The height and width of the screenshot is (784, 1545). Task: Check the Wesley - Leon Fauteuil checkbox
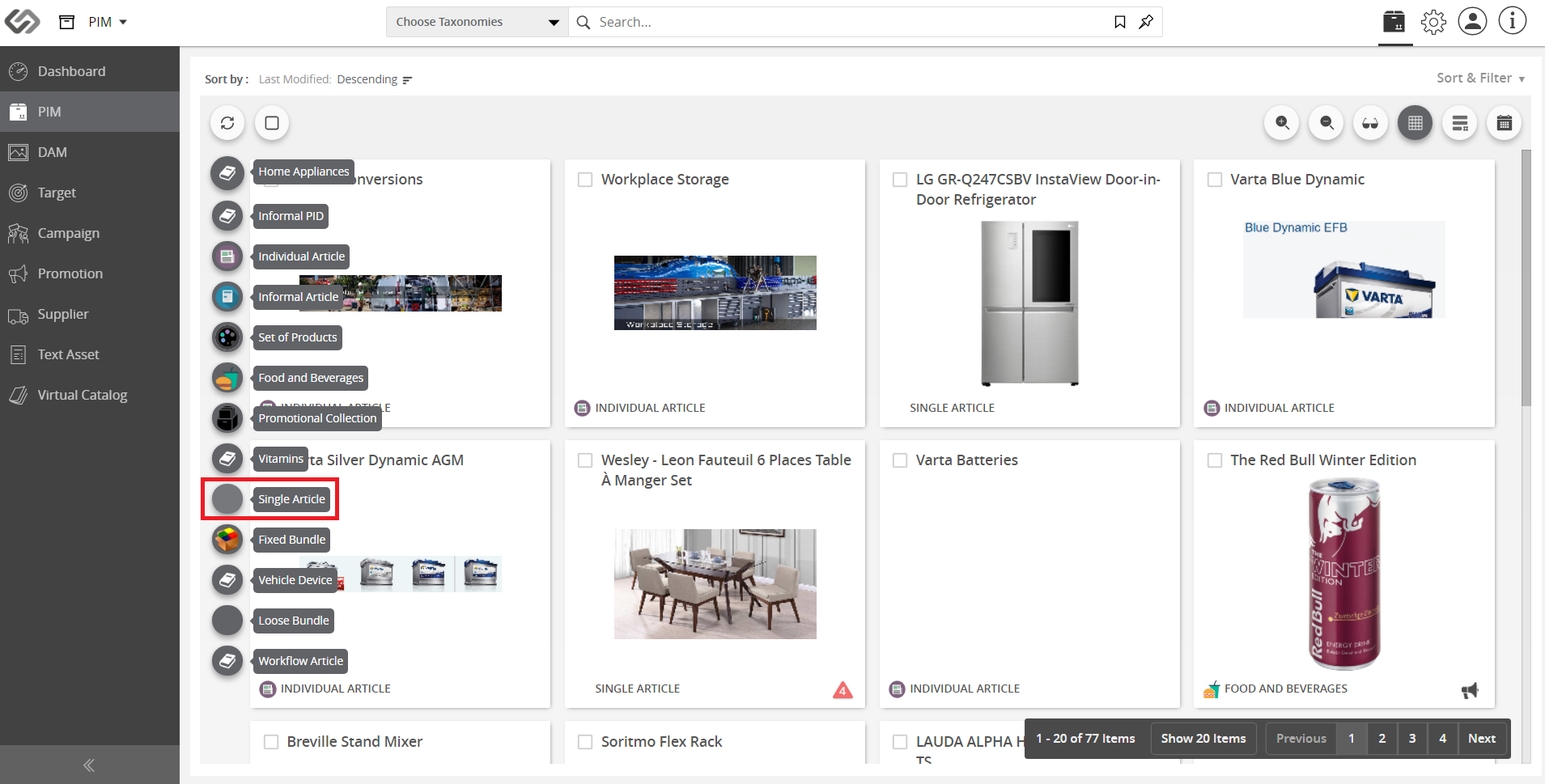click(585, 460)
